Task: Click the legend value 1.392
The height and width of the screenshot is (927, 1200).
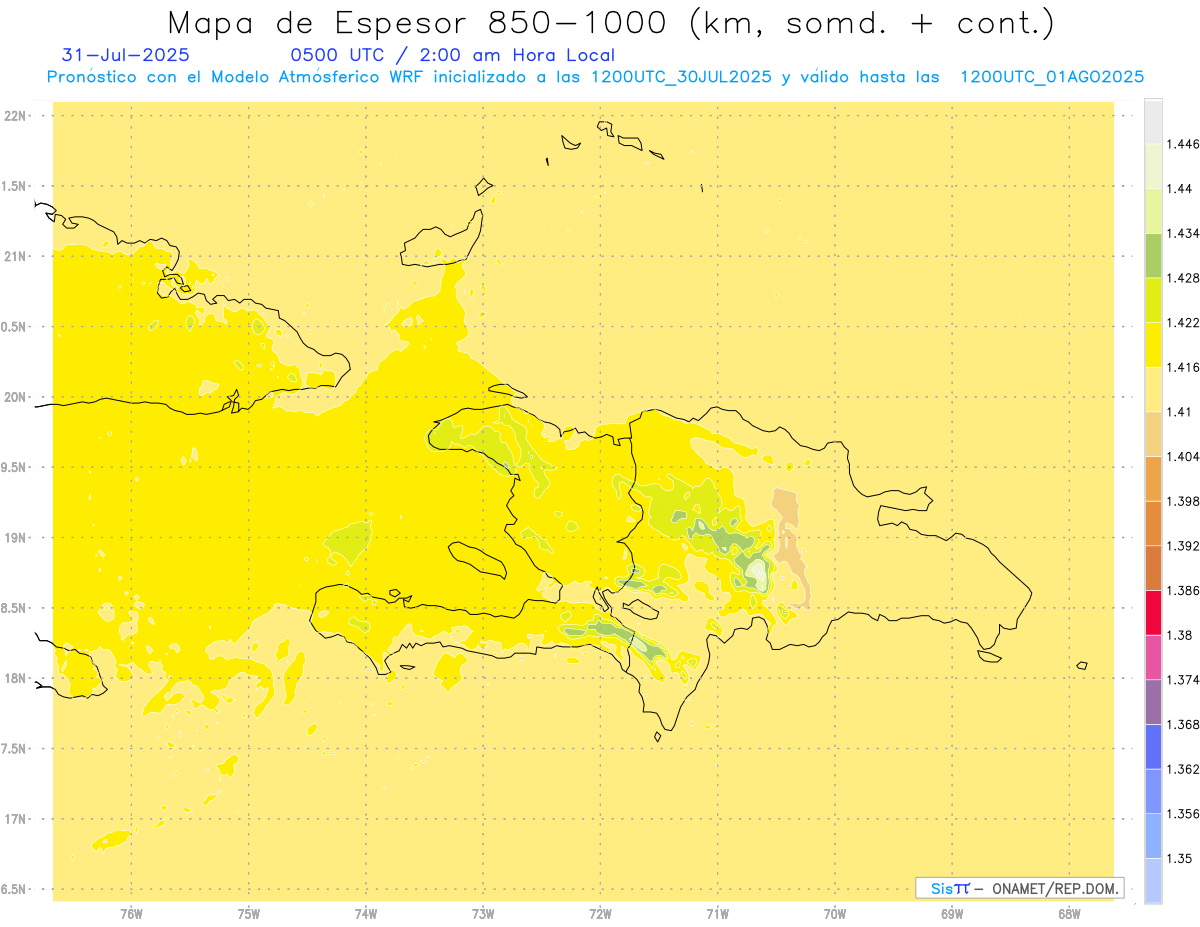Action: coord(1183,546)
